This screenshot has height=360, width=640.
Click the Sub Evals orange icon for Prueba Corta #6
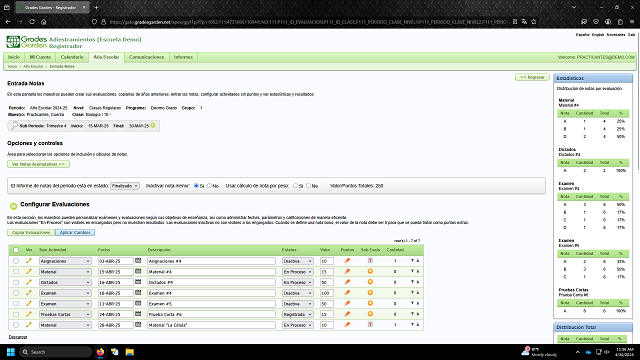click(370, 314)
